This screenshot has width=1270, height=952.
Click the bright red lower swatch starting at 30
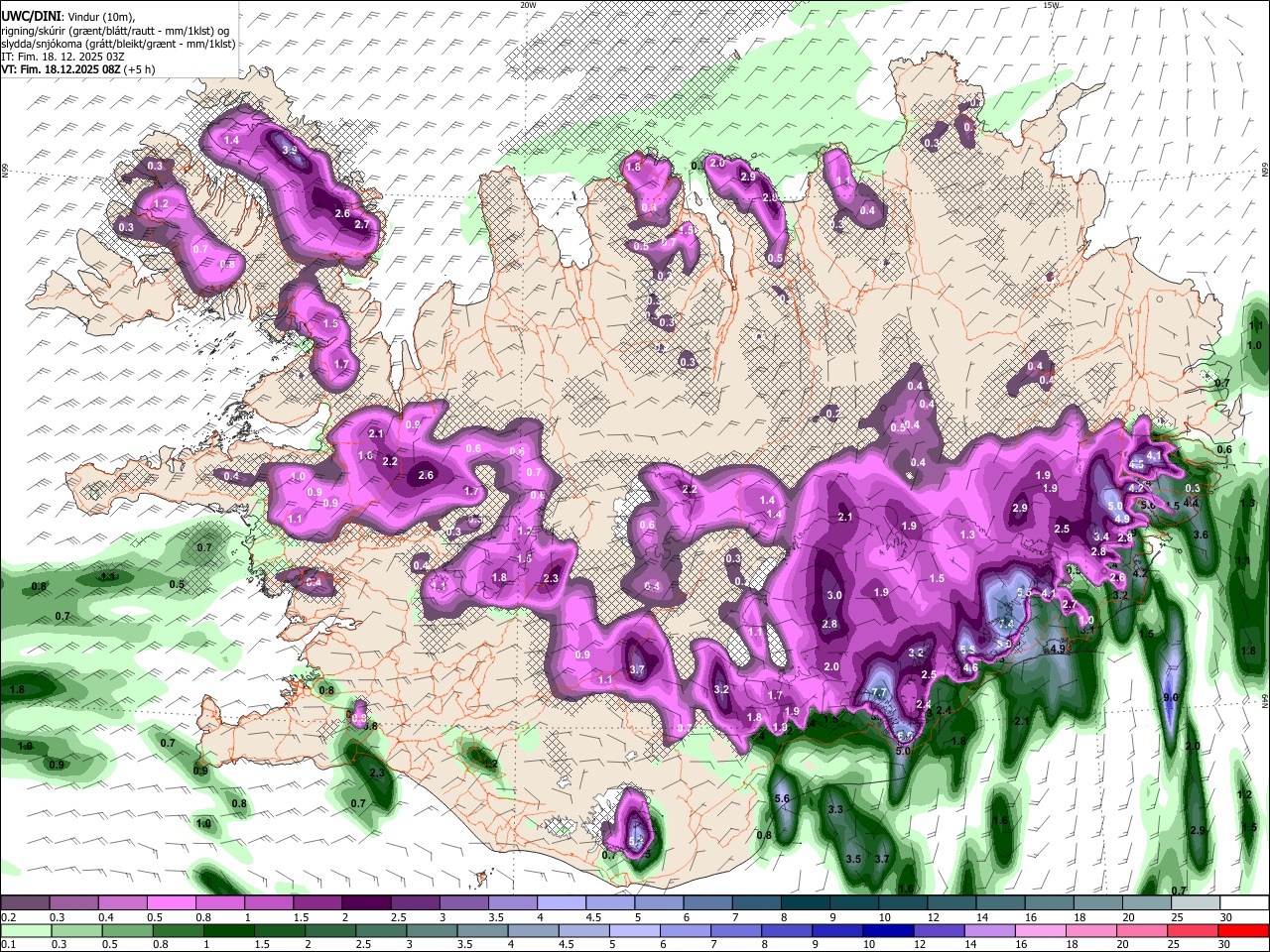tap(1242, 930)
